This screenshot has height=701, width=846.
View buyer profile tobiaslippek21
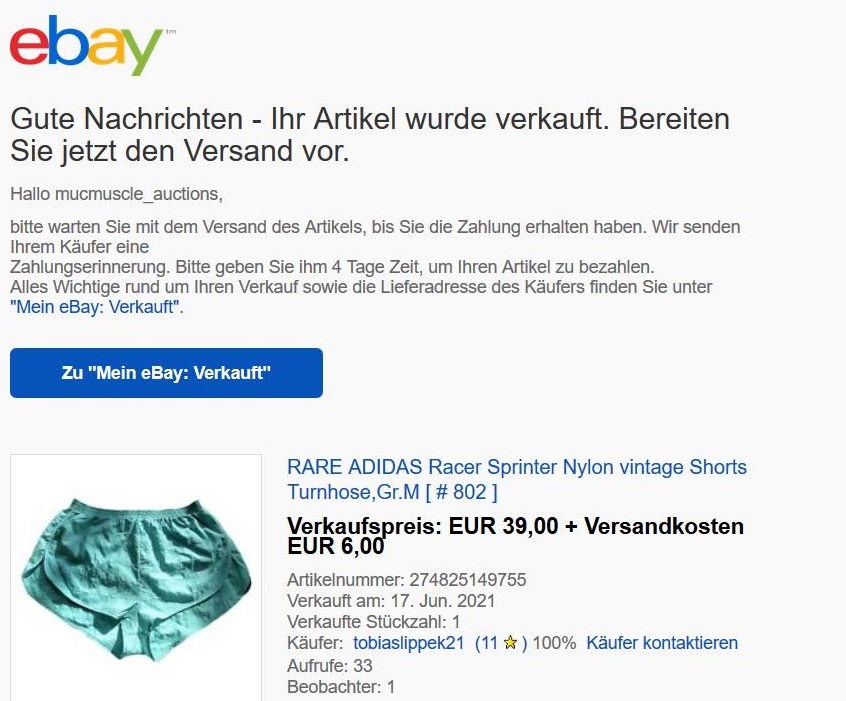[x=408, y=643]
